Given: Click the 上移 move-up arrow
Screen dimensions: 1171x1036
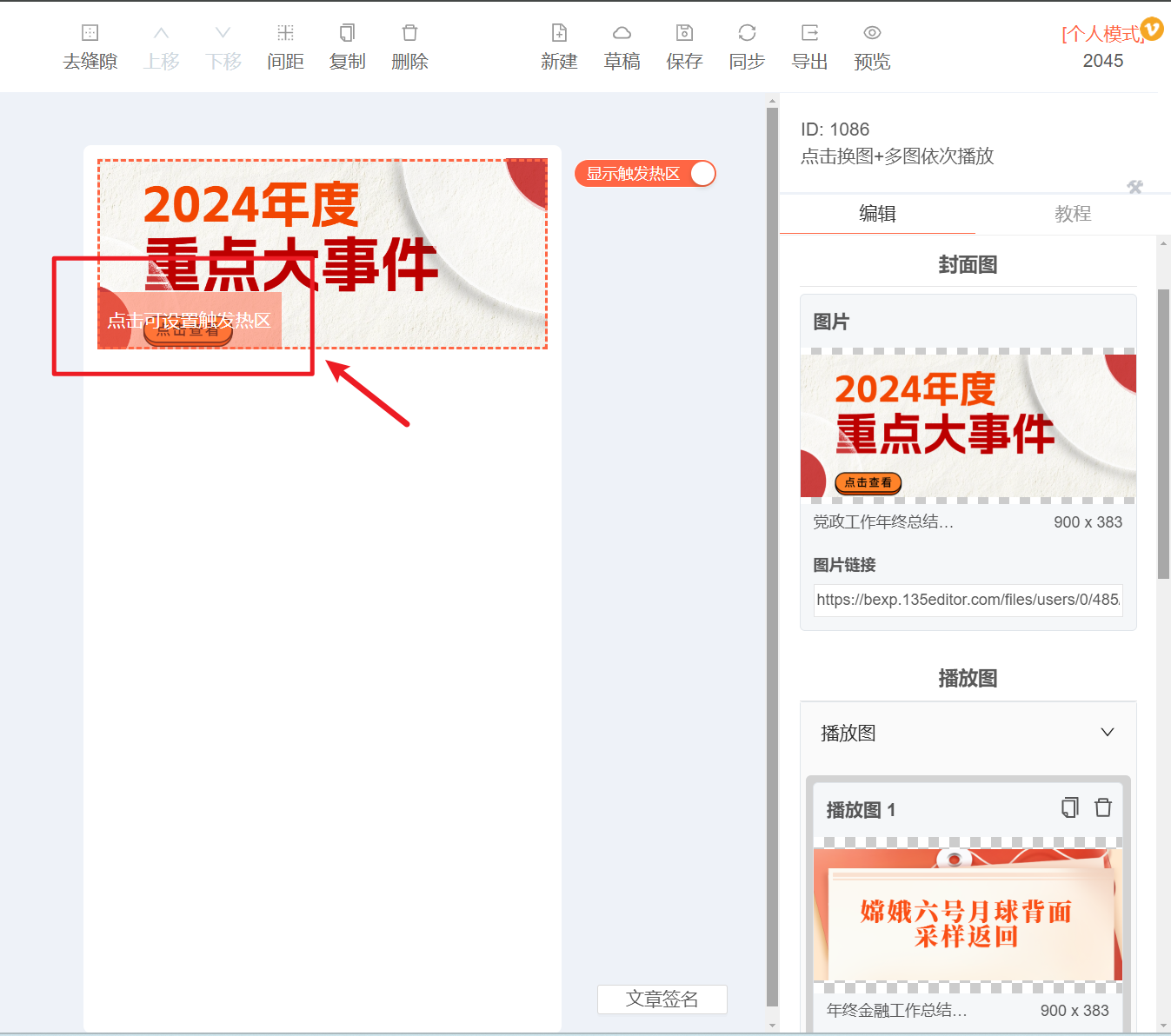Looking at the screenshot, I should pyautogui.click(x=161, y=33).
